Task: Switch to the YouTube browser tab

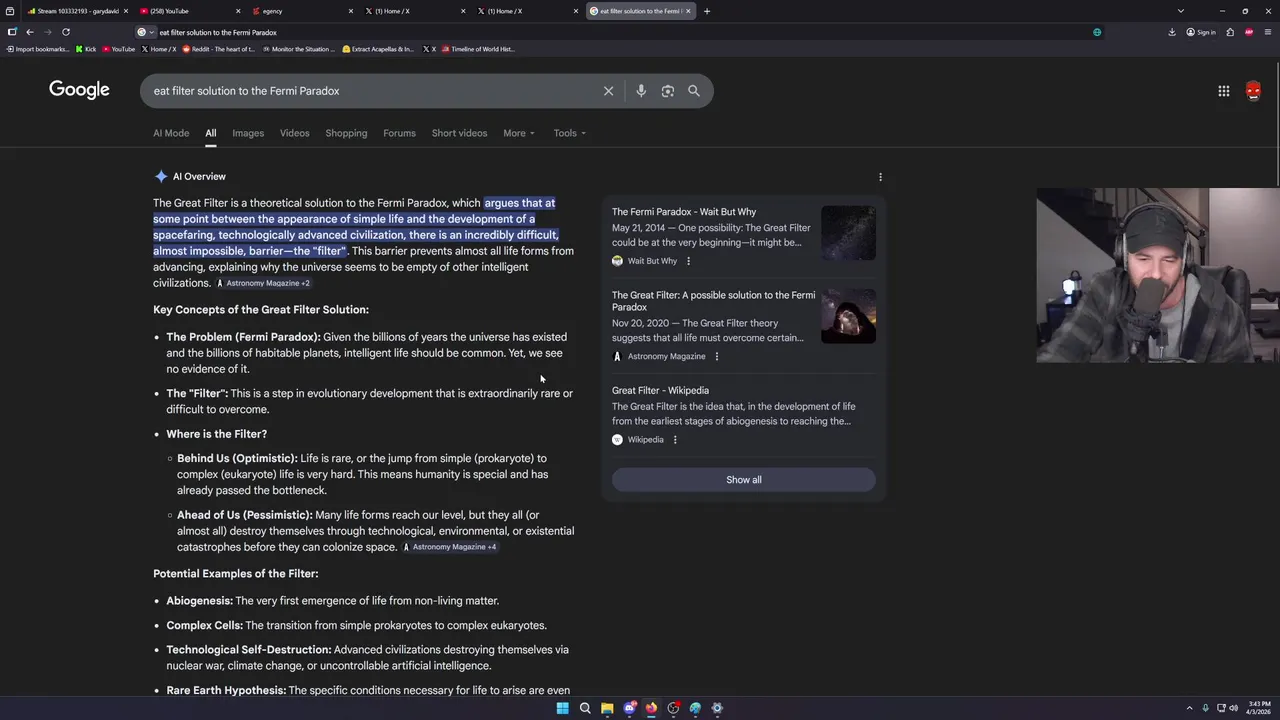Action: click(190, 11)
